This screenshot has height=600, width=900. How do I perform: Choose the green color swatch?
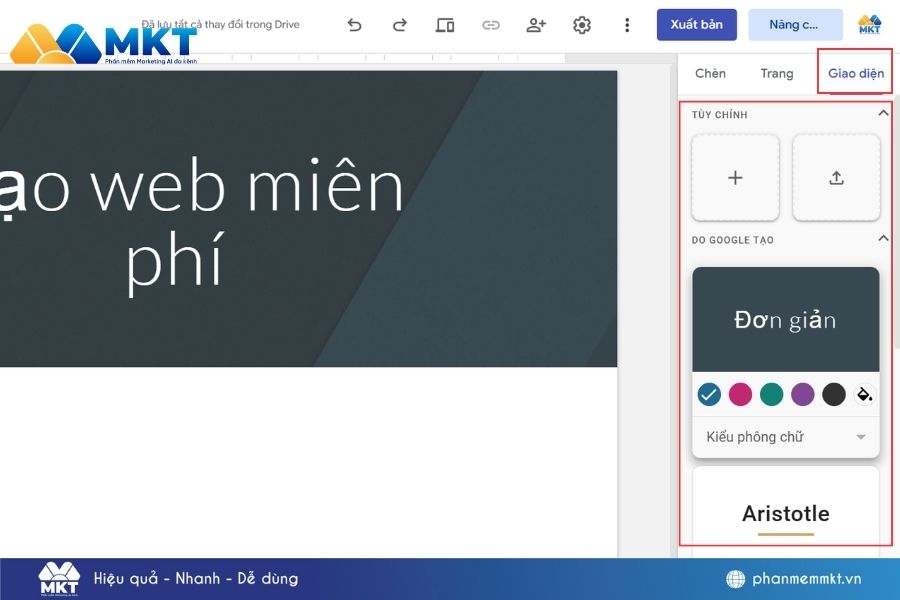tap(771, 394)
